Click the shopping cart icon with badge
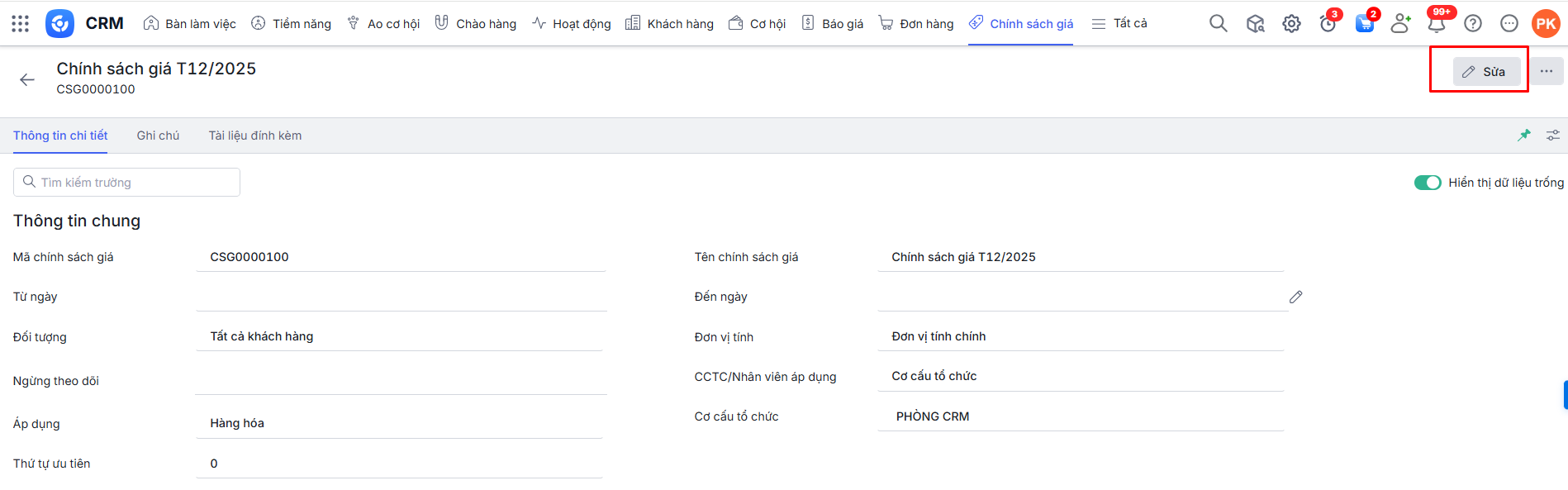The image size is (1568, 490). tap(1364, 24)
